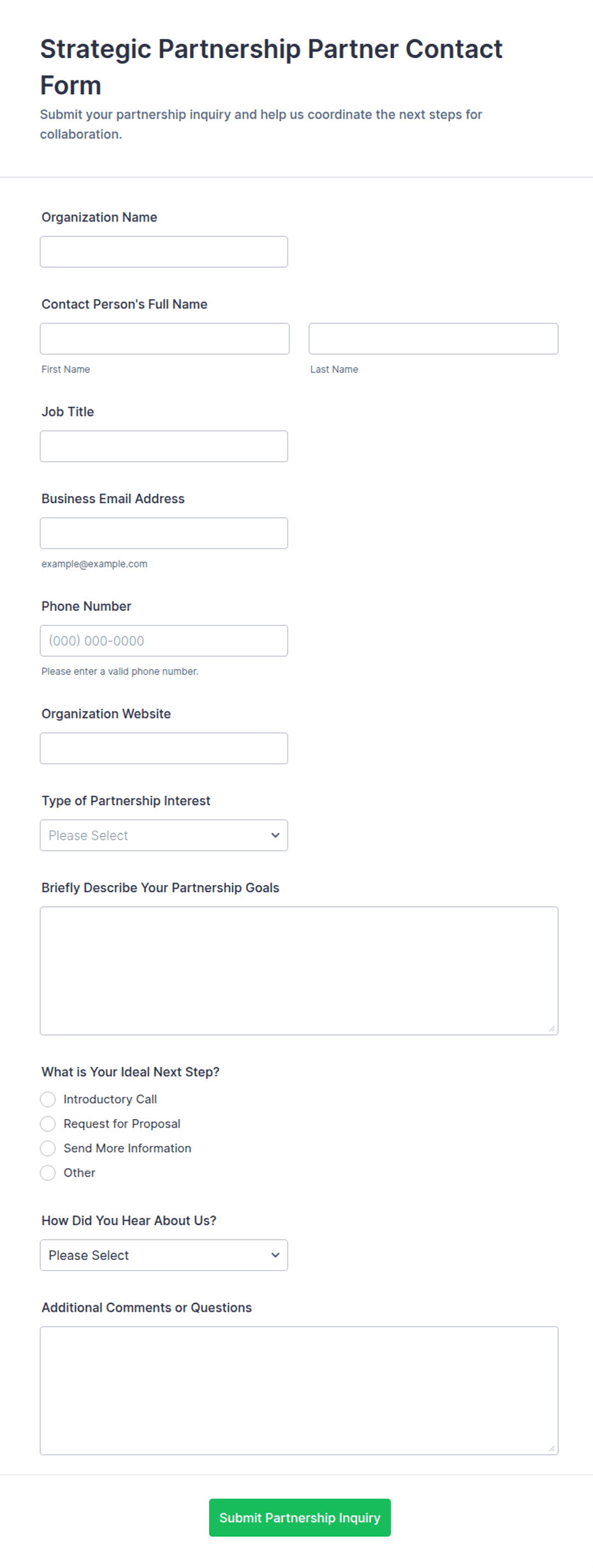Expand the How Did You Hear About Us dropdown
Screen dimensions: 593x1568
point(164,1255)
